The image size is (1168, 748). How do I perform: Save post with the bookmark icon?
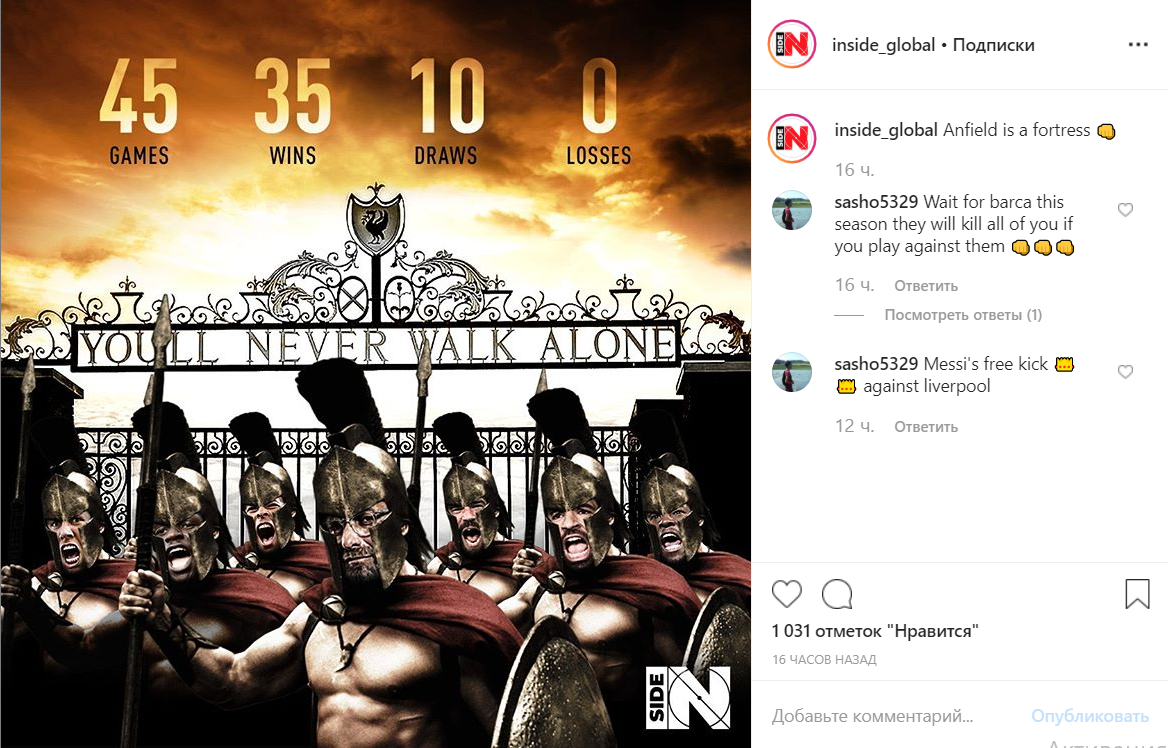tap(1137, 594)
